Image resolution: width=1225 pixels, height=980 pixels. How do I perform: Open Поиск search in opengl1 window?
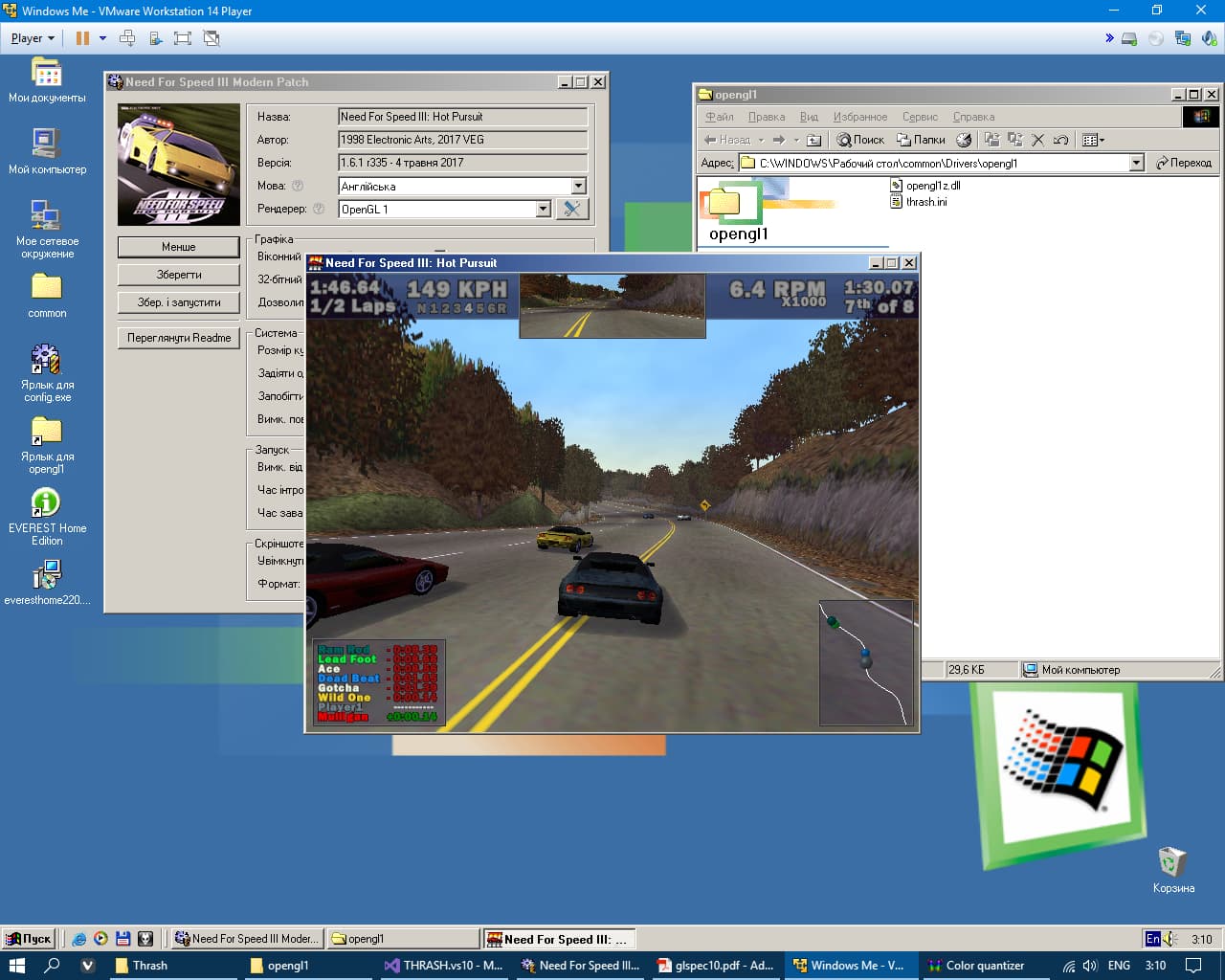[860, 140]
